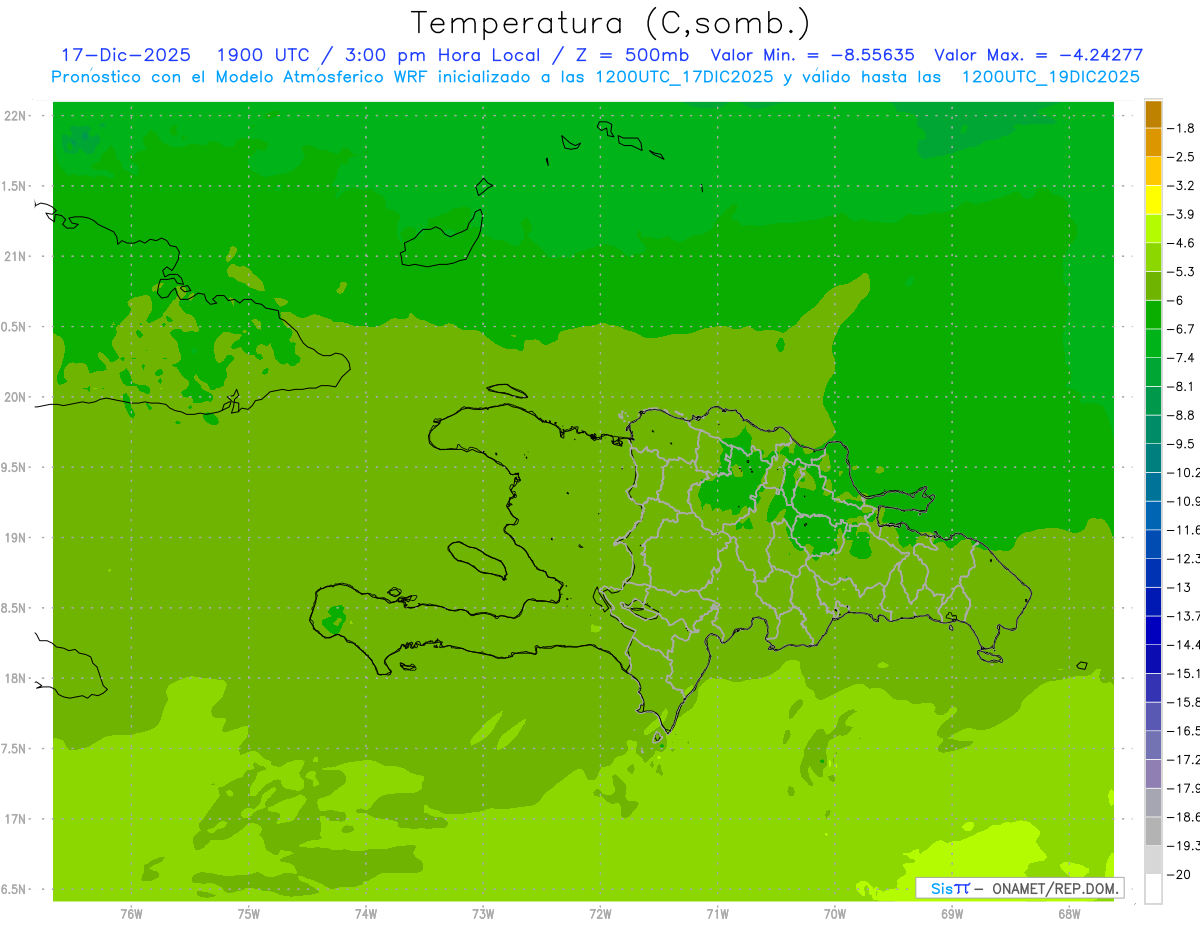This screenshot has width=1200, height=927.
Task: Click the "21N" latitude label
Action: pyautogui.click(x=15, y=256)
